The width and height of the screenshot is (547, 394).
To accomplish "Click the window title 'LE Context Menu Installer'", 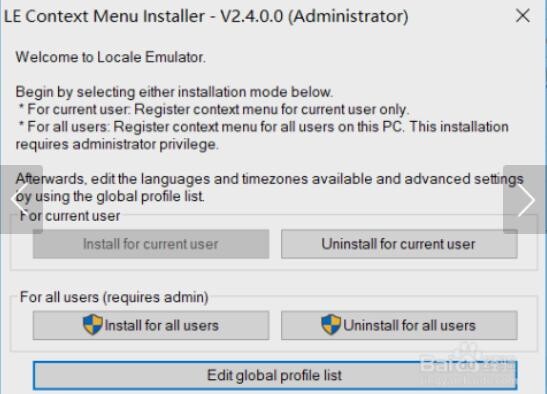I will [104, 16].
